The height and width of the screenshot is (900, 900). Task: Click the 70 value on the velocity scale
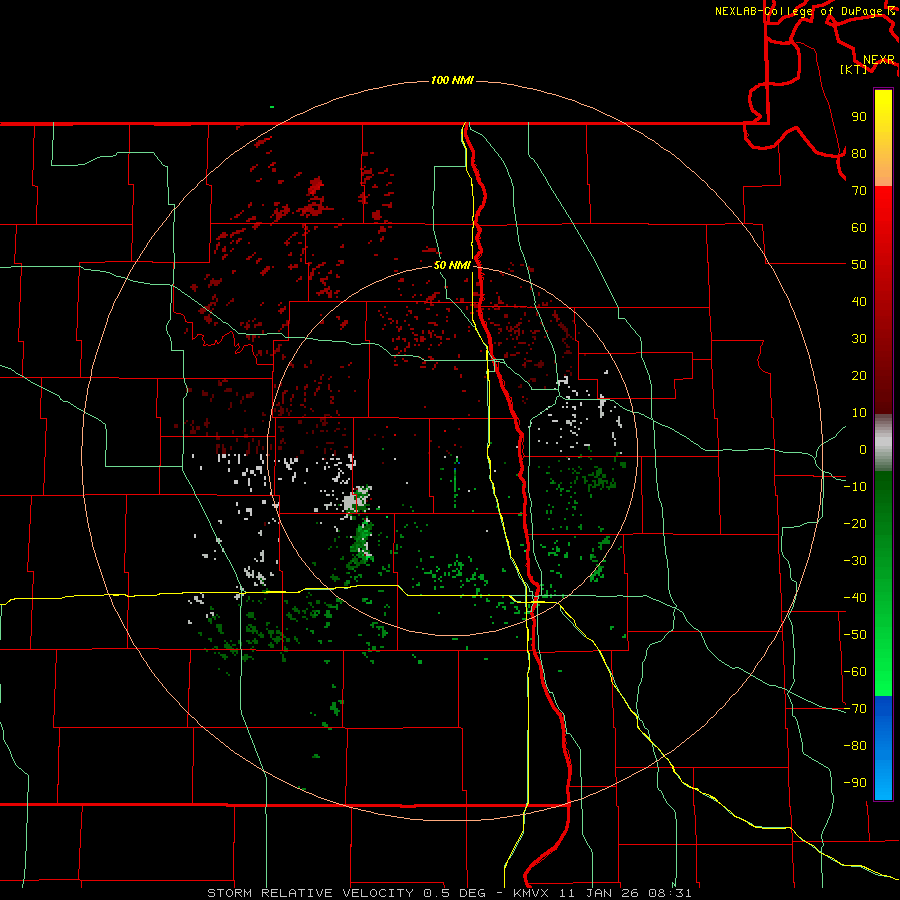[859, 191]
